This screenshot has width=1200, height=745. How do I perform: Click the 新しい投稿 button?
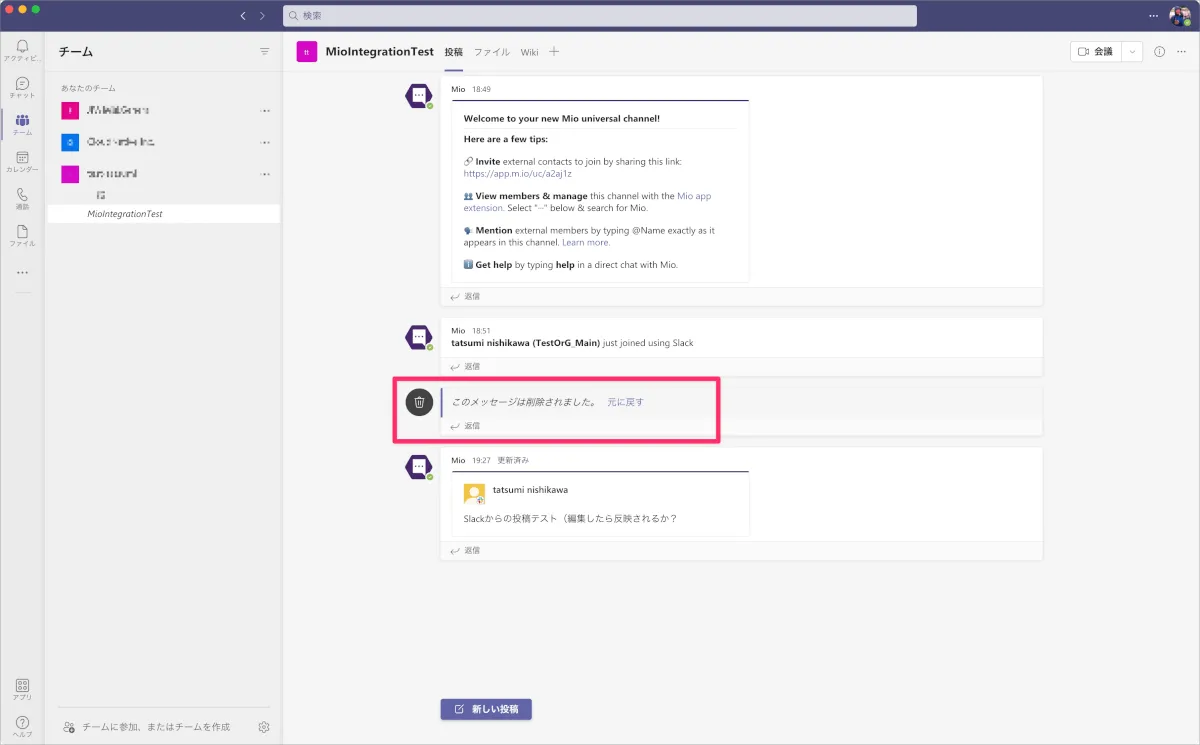pos(486,709)
